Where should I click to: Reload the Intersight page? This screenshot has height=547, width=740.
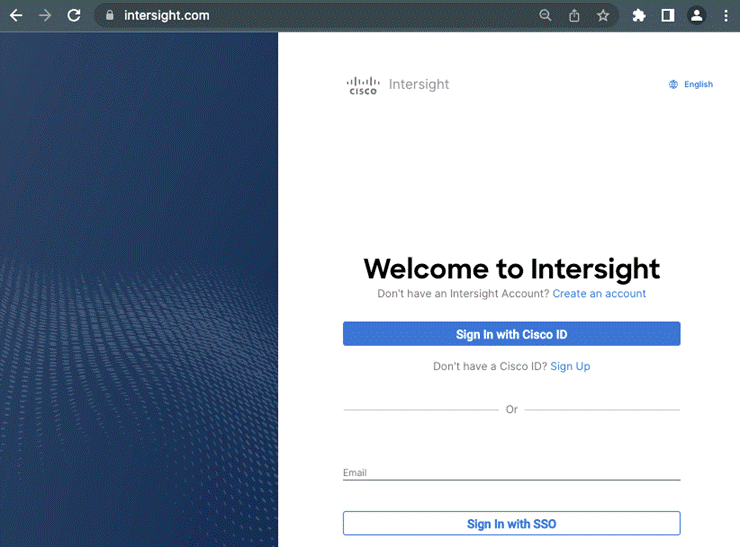tap(74, 16)
